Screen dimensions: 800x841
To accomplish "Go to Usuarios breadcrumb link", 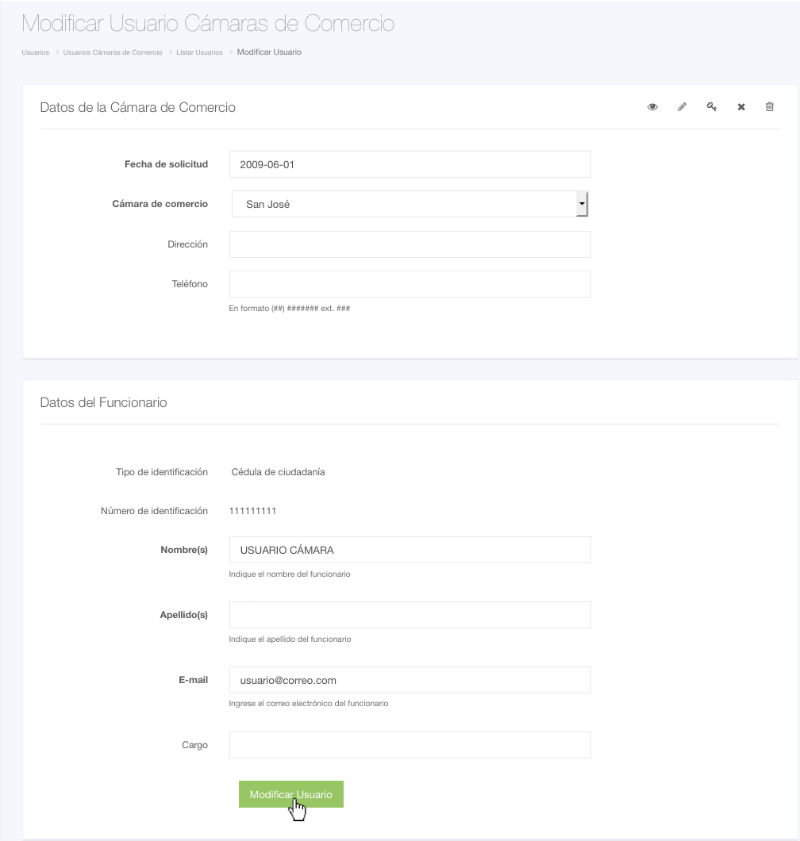I will coord(35,52).
